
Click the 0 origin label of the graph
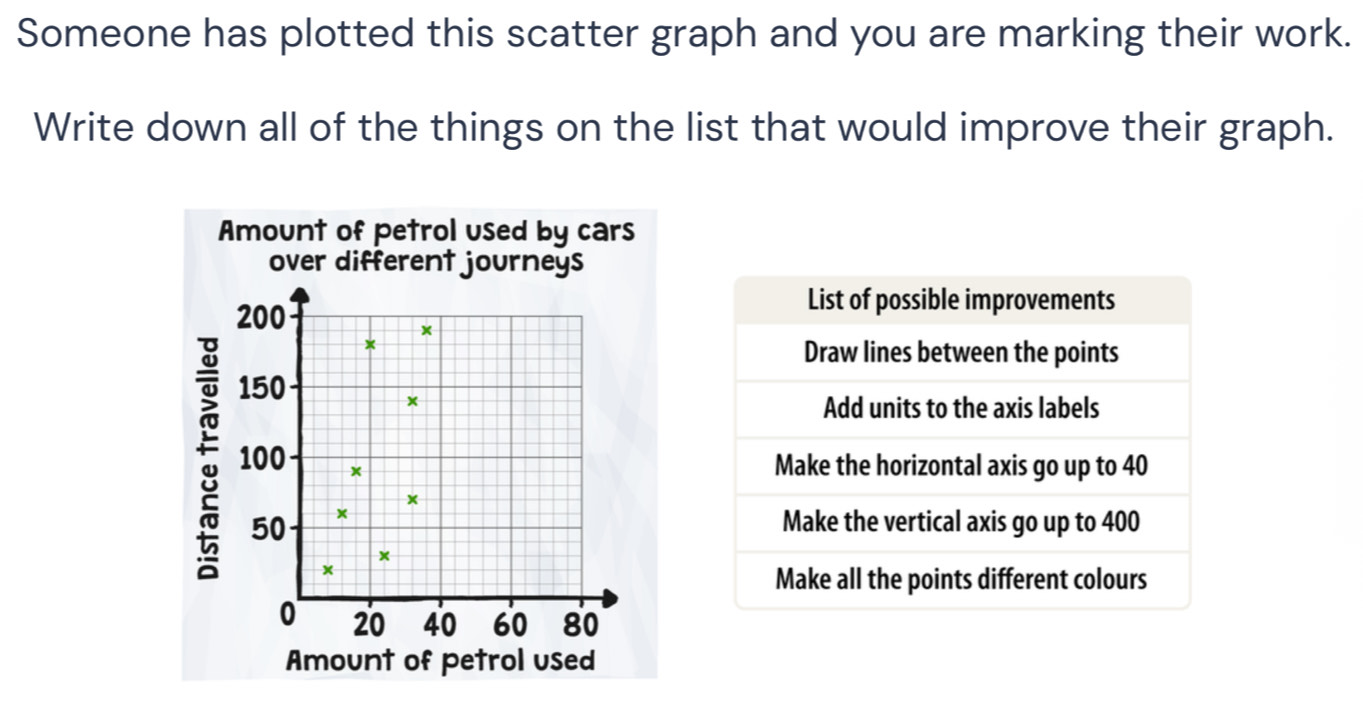pyautogui.click(x=287, y=613)
